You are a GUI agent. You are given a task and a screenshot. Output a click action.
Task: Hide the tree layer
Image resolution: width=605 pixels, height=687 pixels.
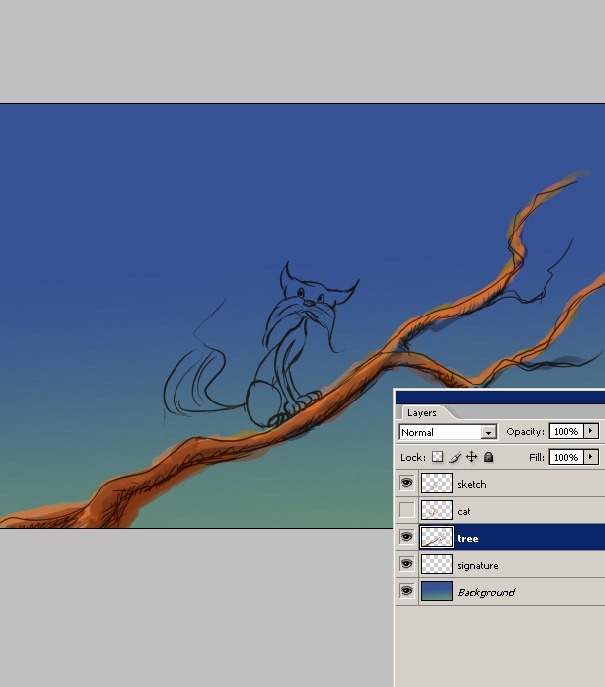coord(406,537)
